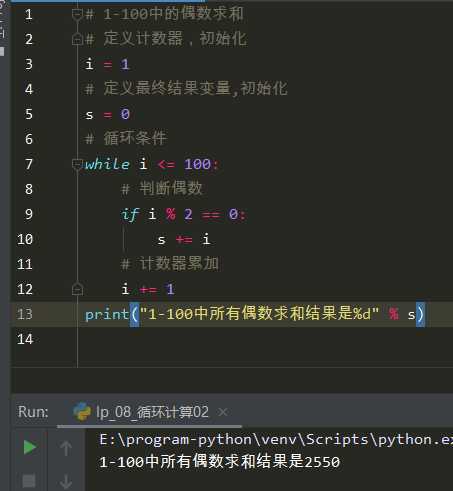
Task: Collapse the comment block fold at line 1
Action: pos(77,14)
